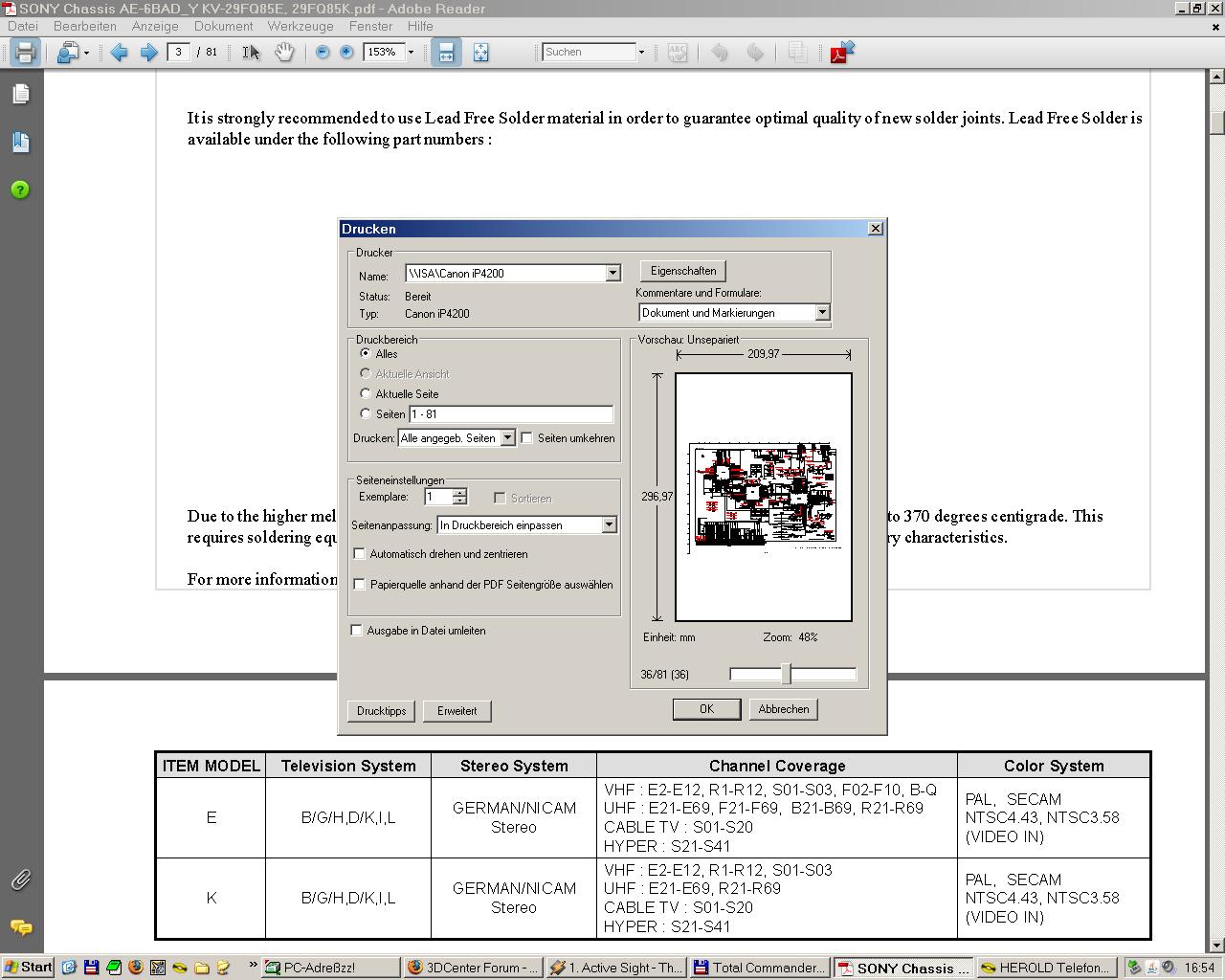Screen dimensions: 1225x980
Task: Go to previous page with blue arrow
Action: pos(119,53)
